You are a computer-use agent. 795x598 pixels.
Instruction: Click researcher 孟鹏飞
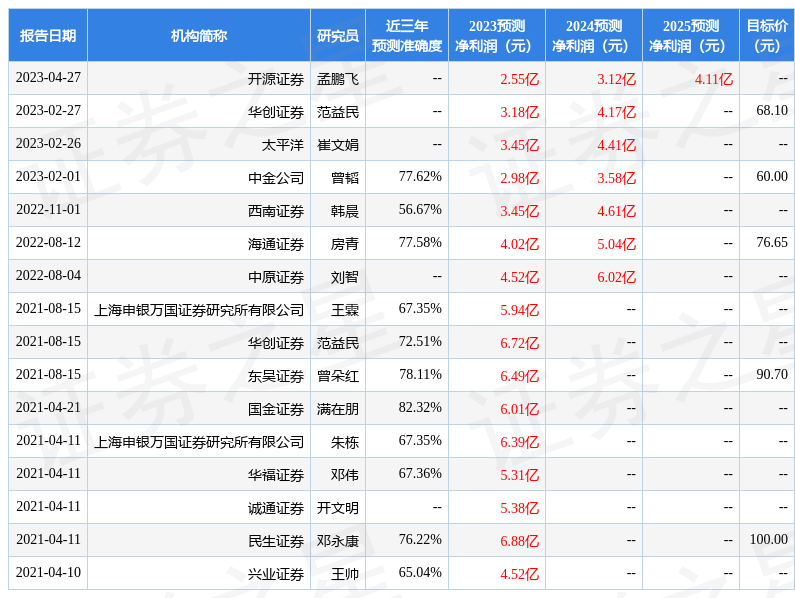[338, 79]
